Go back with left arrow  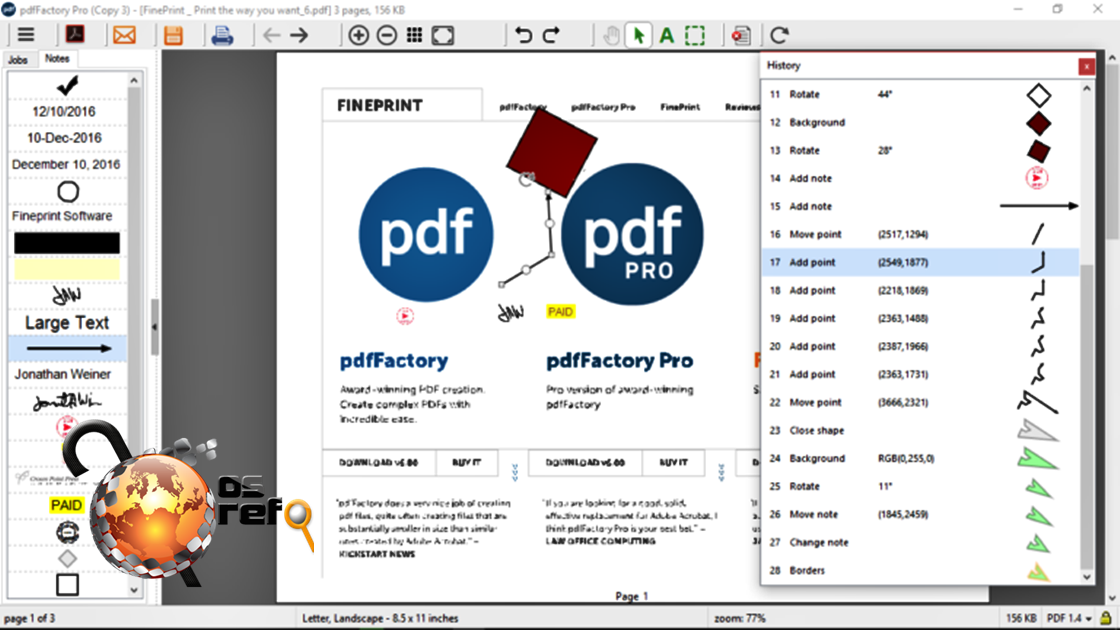271,35
